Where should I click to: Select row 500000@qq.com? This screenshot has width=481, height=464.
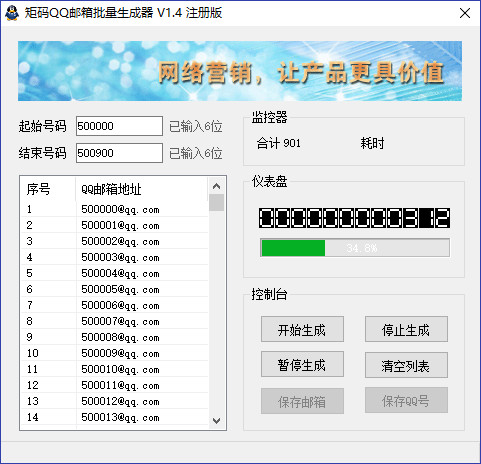(x=115, y=209)
